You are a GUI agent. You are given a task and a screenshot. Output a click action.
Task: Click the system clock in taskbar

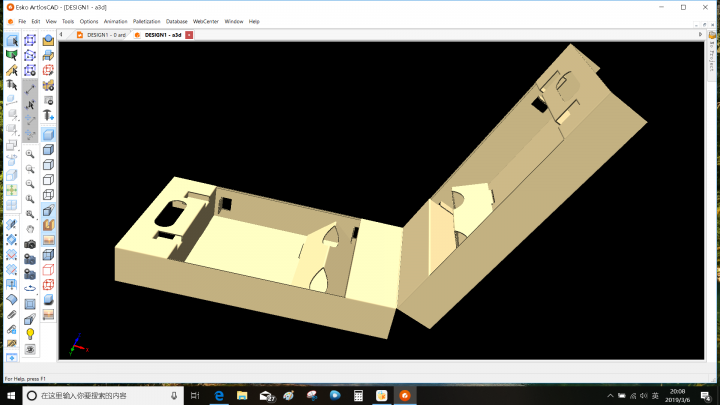click(675, 396)
